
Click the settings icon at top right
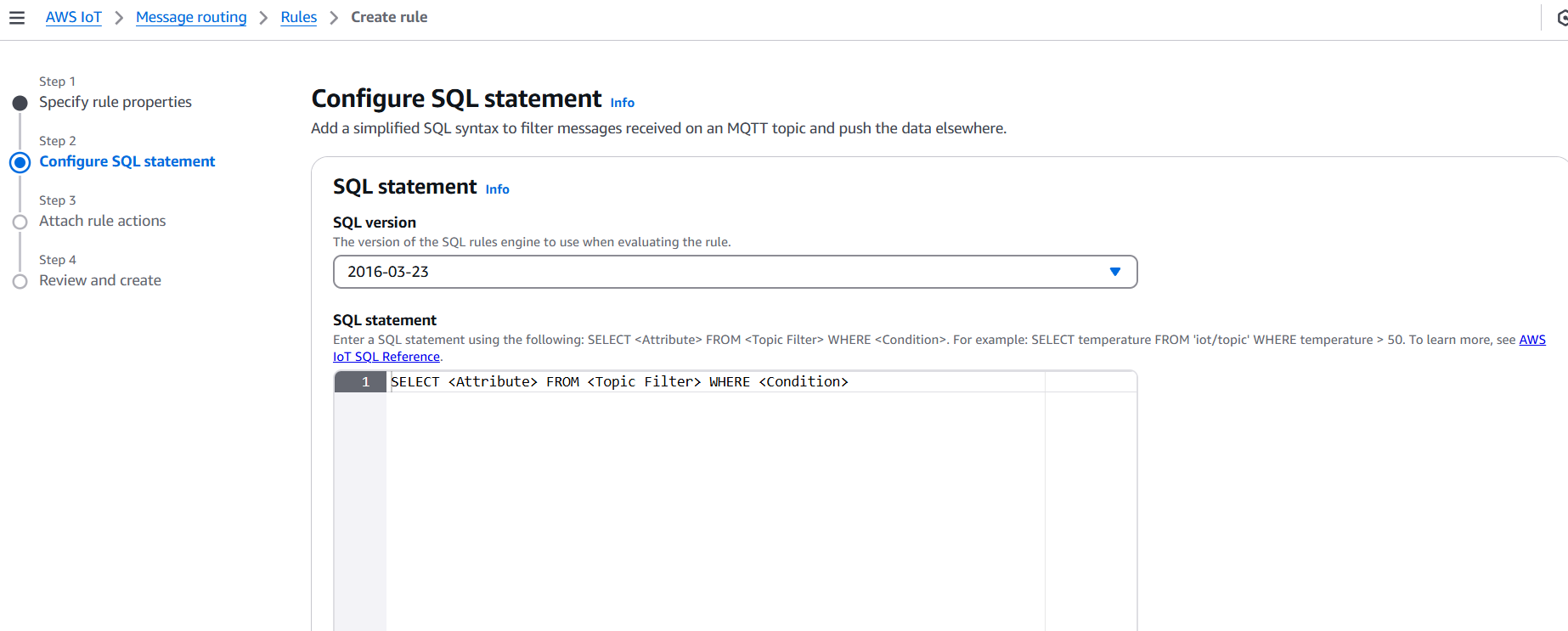click(1562, 18)
